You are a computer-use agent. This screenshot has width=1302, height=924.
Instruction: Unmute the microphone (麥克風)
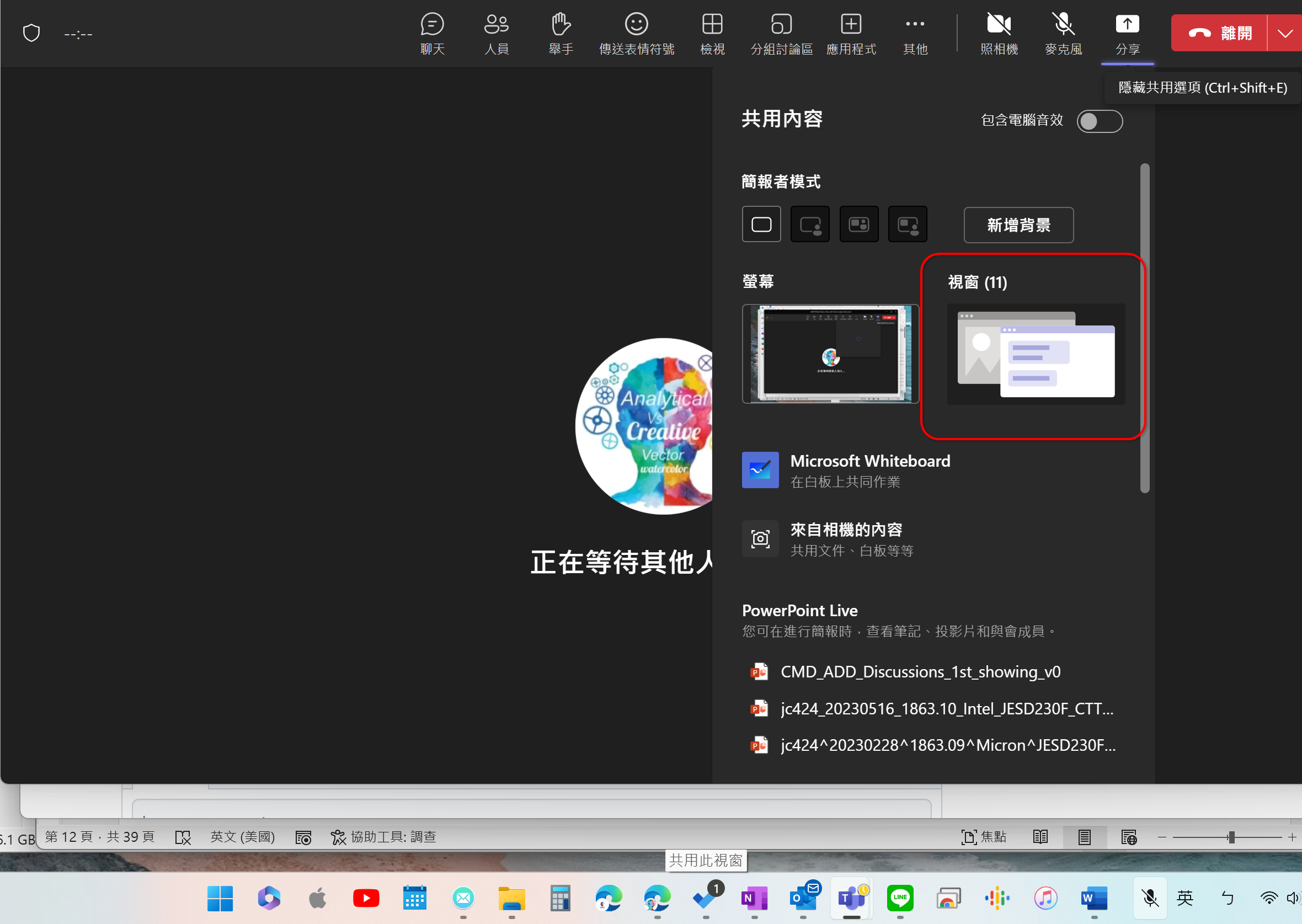[1063, 33]
